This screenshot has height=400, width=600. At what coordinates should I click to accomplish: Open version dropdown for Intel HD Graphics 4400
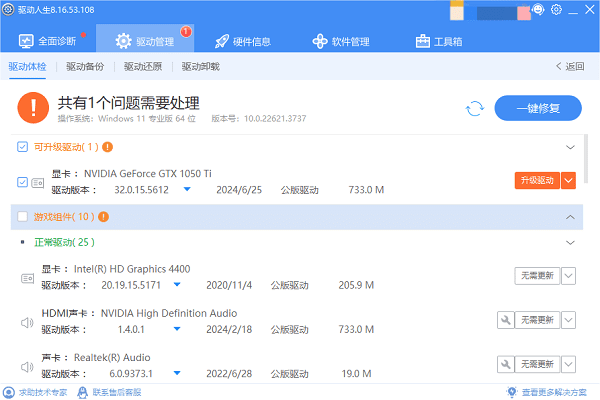click(187, 286)
